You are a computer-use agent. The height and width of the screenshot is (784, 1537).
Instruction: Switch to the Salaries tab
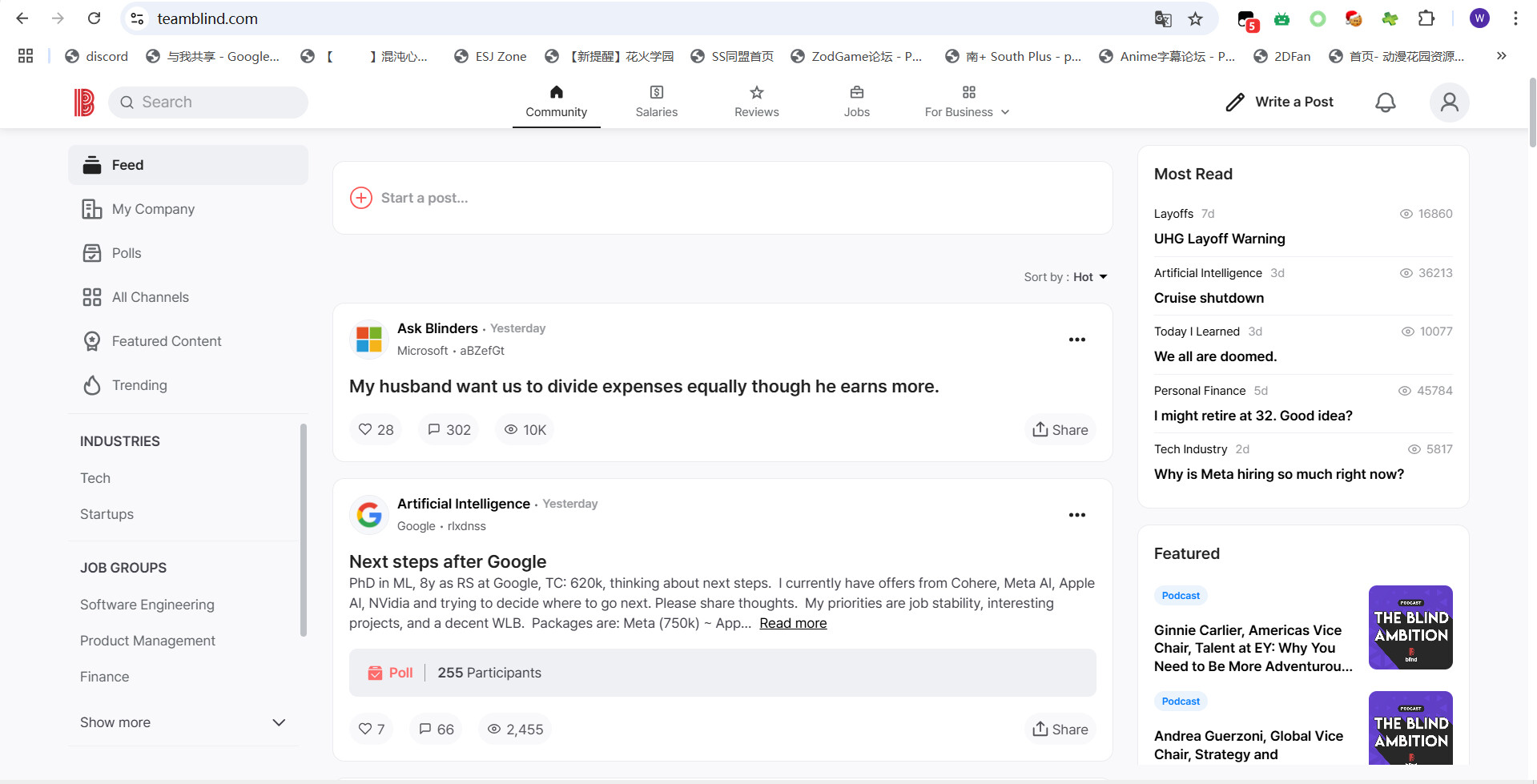pos(656,103)
